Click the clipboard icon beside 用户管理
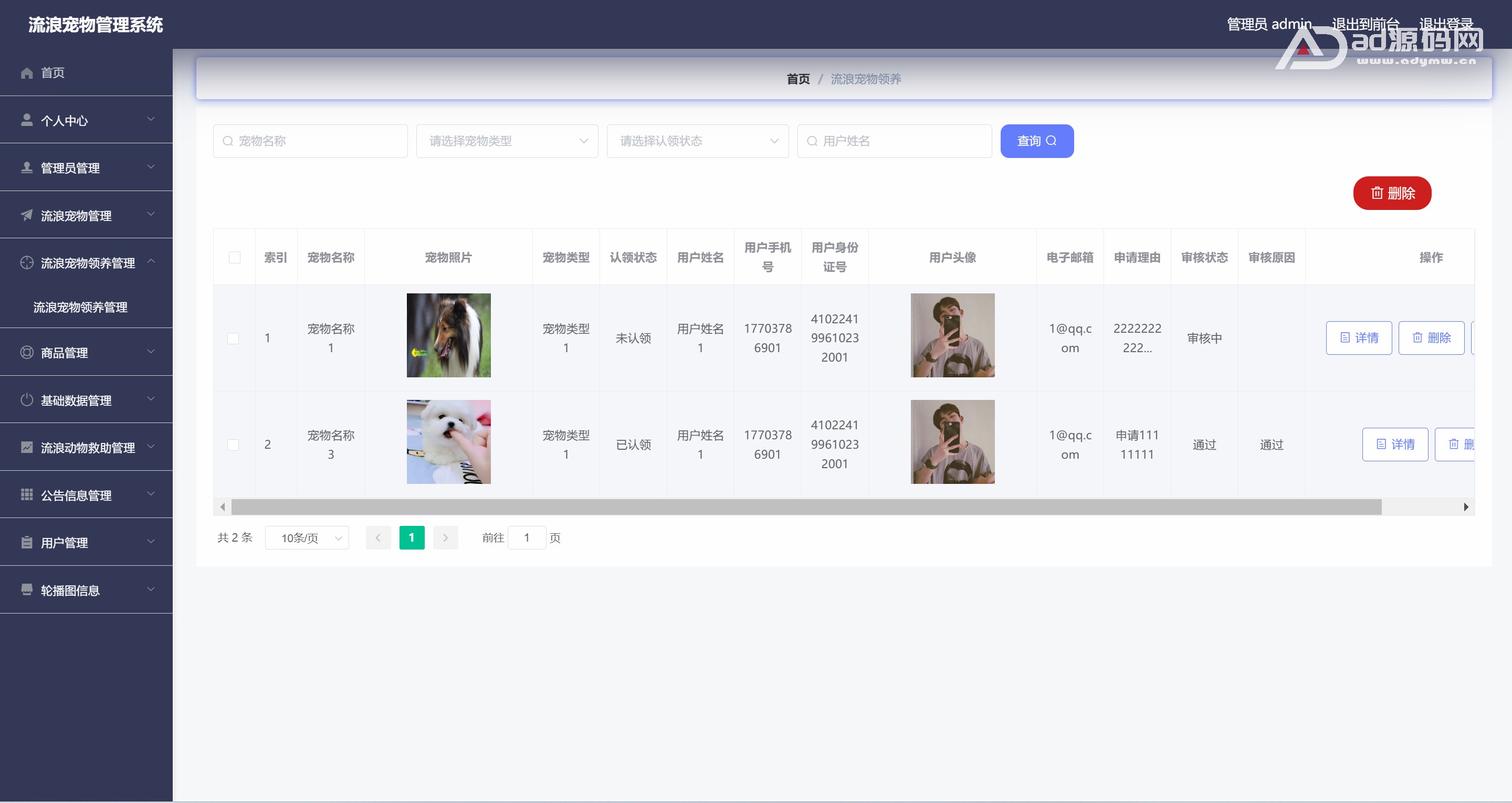This screenshot has height=803, width=1512. tap(26, 542)
